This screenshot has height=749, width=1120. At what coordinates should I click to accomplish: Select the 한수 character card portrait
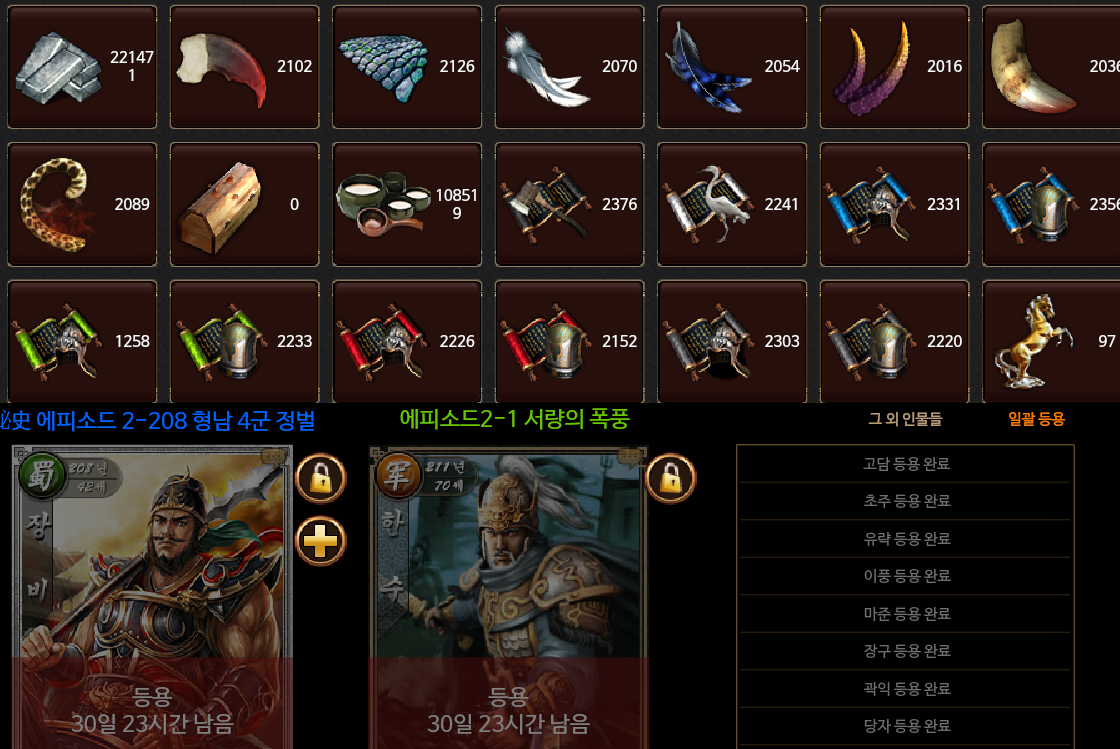508,598
